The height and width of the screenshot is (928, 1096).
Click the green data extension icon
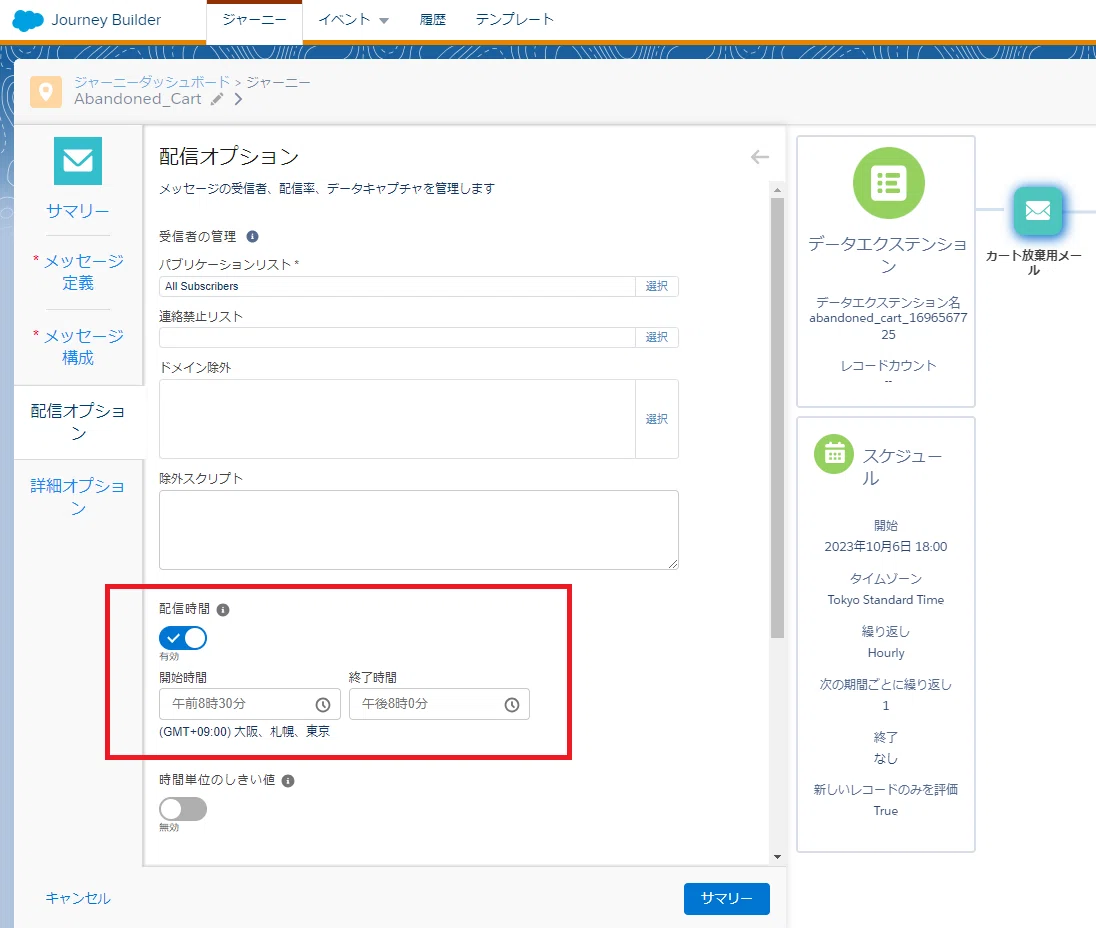click(x=888, y=183)
